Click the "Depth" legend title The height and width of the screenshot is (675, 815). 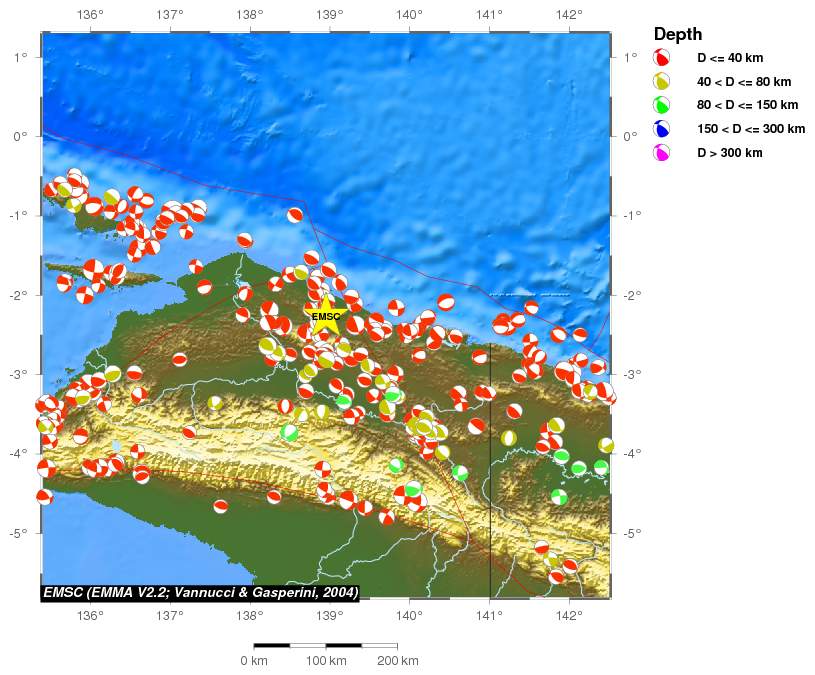[677, 34]
